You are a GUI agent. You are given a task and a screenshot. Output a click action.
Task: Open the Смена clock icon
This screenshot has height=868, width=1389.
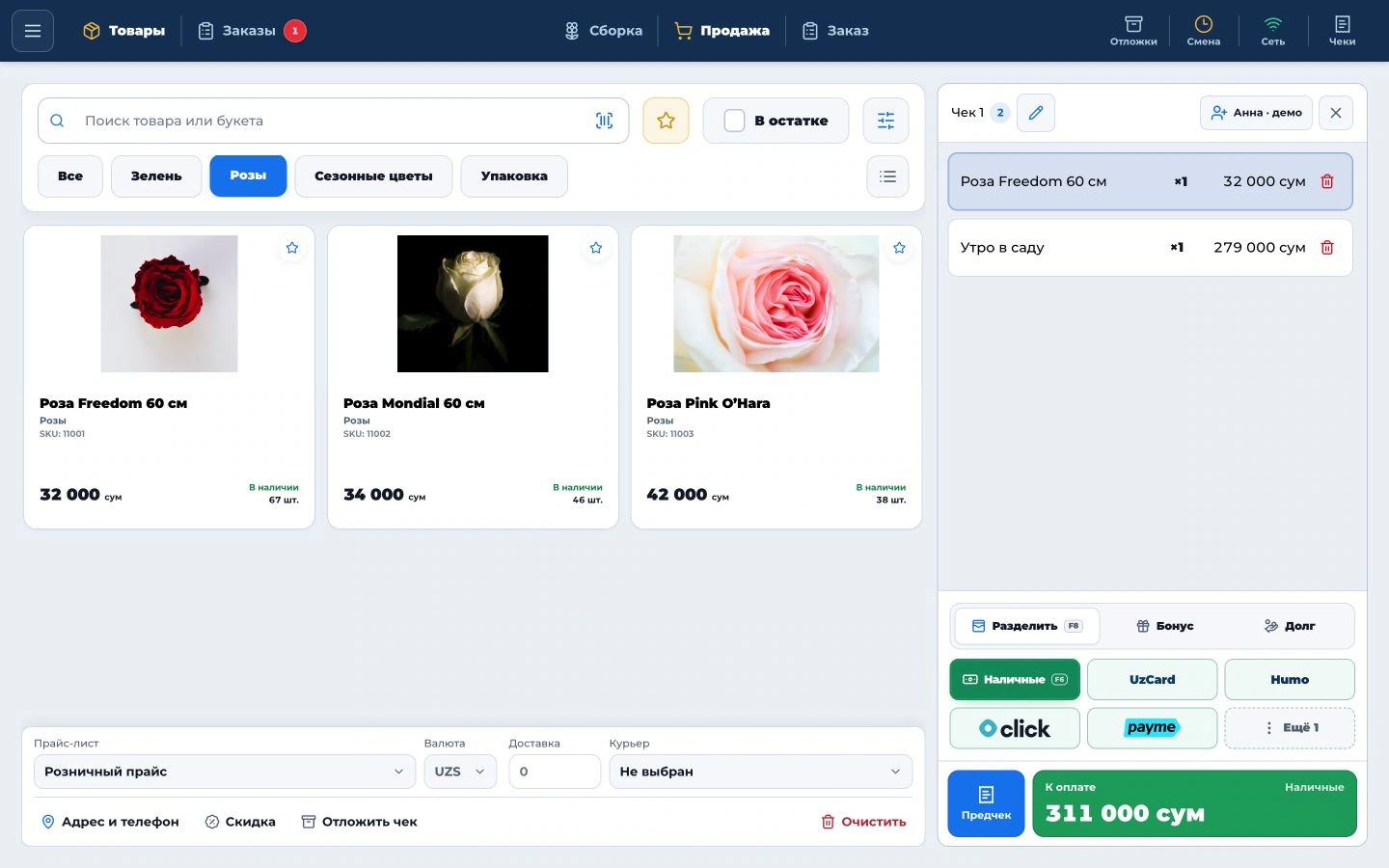pyautogui.click(x=1203, y=31)
